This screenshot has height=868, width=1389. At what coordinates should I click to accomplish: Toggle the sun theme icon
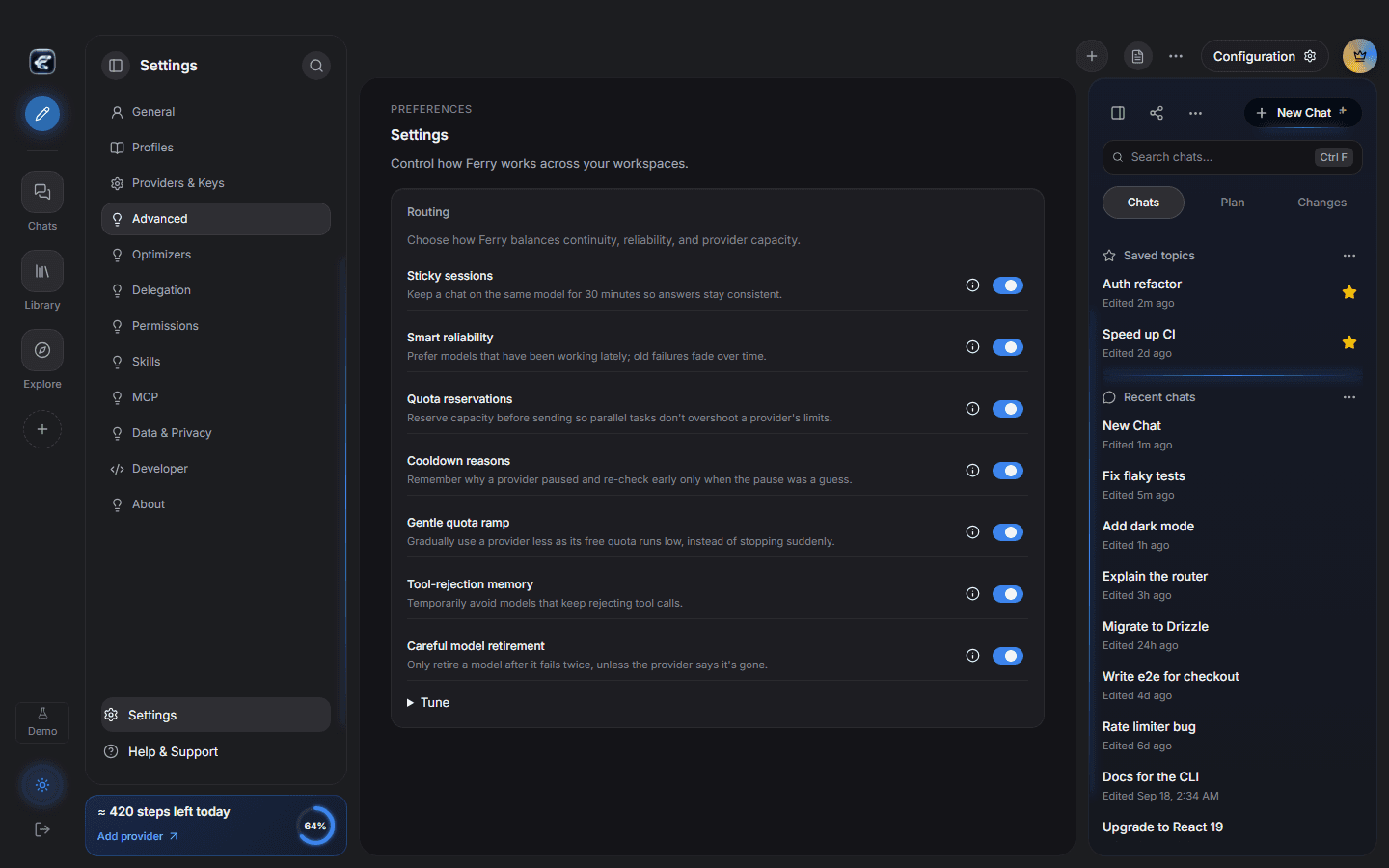42,785
